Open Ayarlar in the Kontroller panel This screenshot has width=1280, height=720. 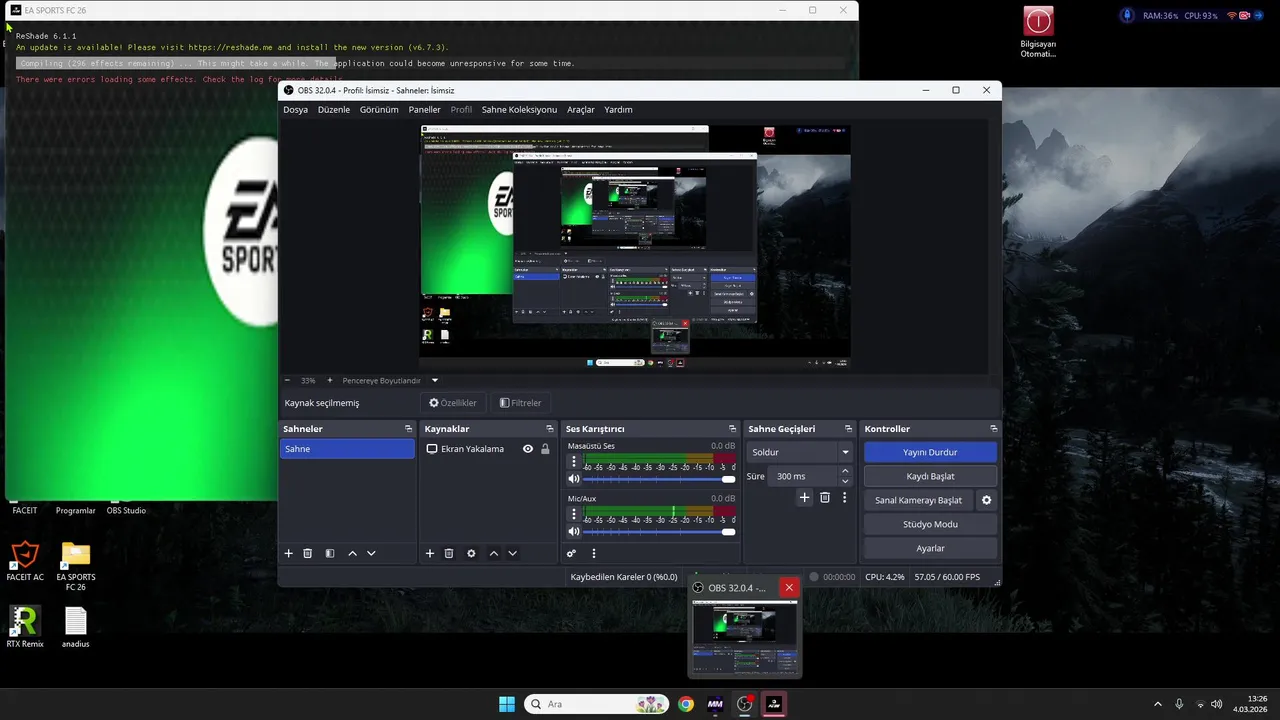point(930,548)
